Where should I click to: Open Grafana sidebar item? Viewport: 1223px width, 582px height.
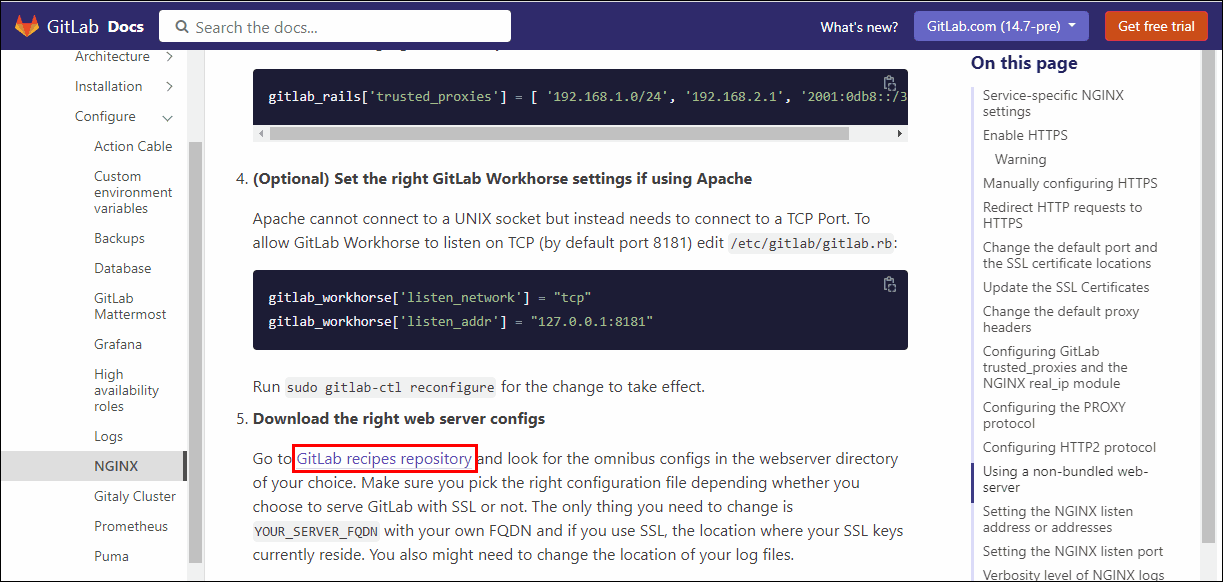click(118, 344)
